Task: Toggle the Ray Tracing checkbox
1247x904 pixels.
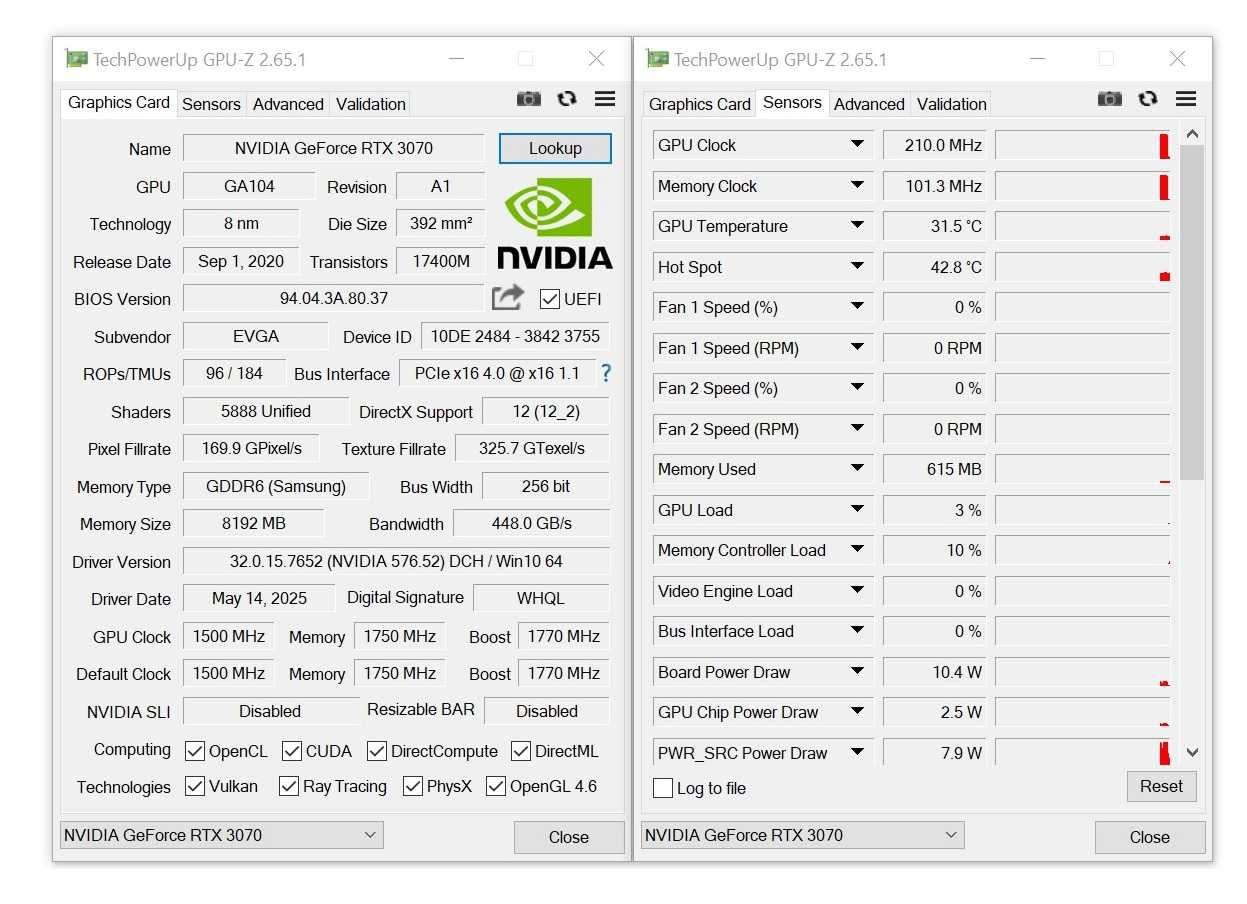Action: [x=289, y=786]
